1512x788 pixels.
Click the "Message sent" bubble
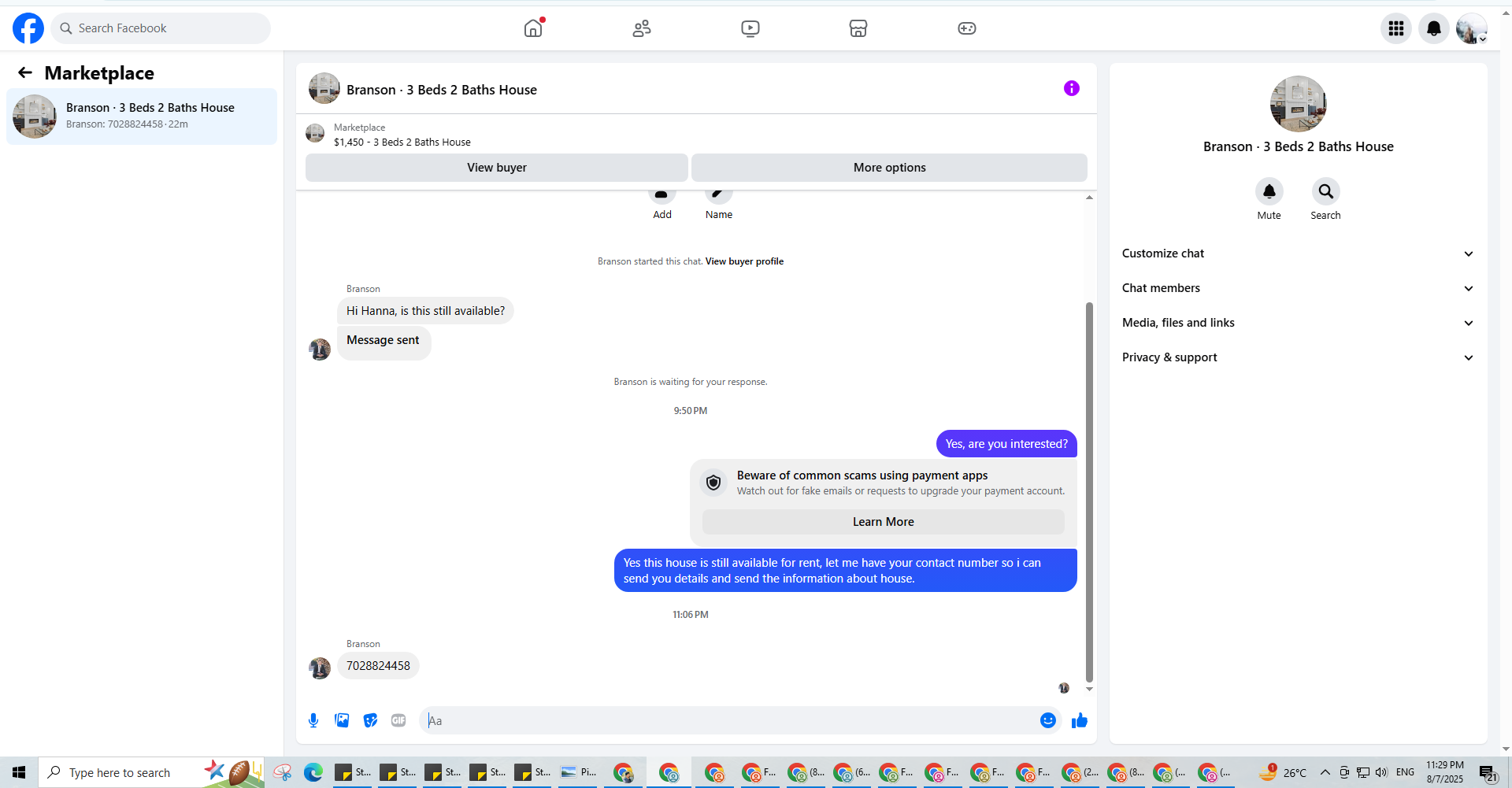(384, 342)
